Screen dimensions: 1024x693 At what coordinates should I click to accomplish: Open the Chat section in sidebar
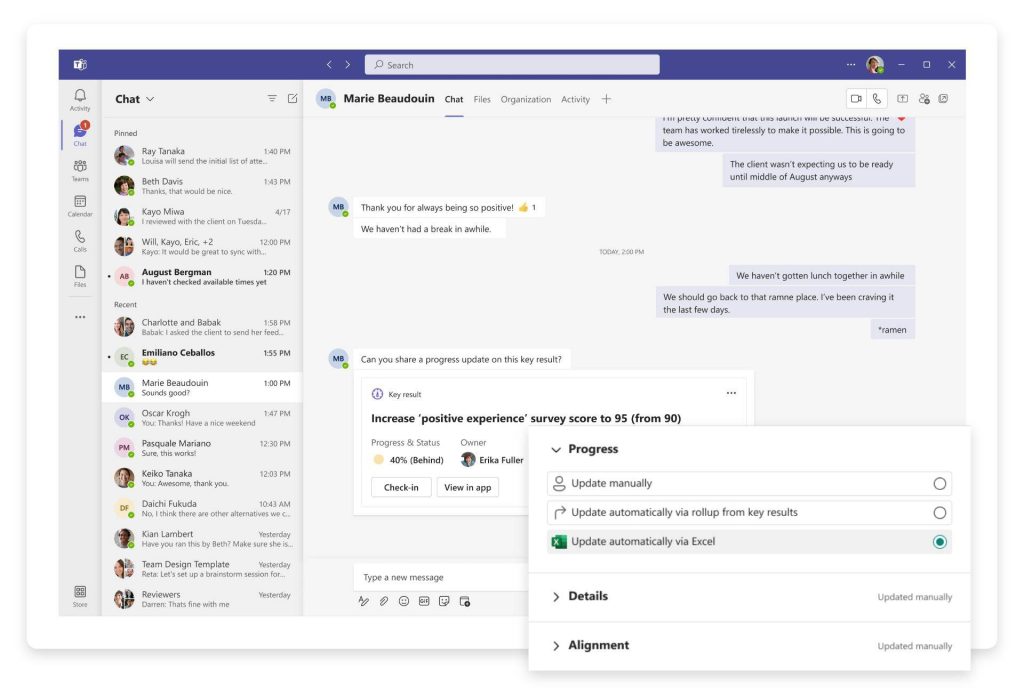click(x=80, y=135)
